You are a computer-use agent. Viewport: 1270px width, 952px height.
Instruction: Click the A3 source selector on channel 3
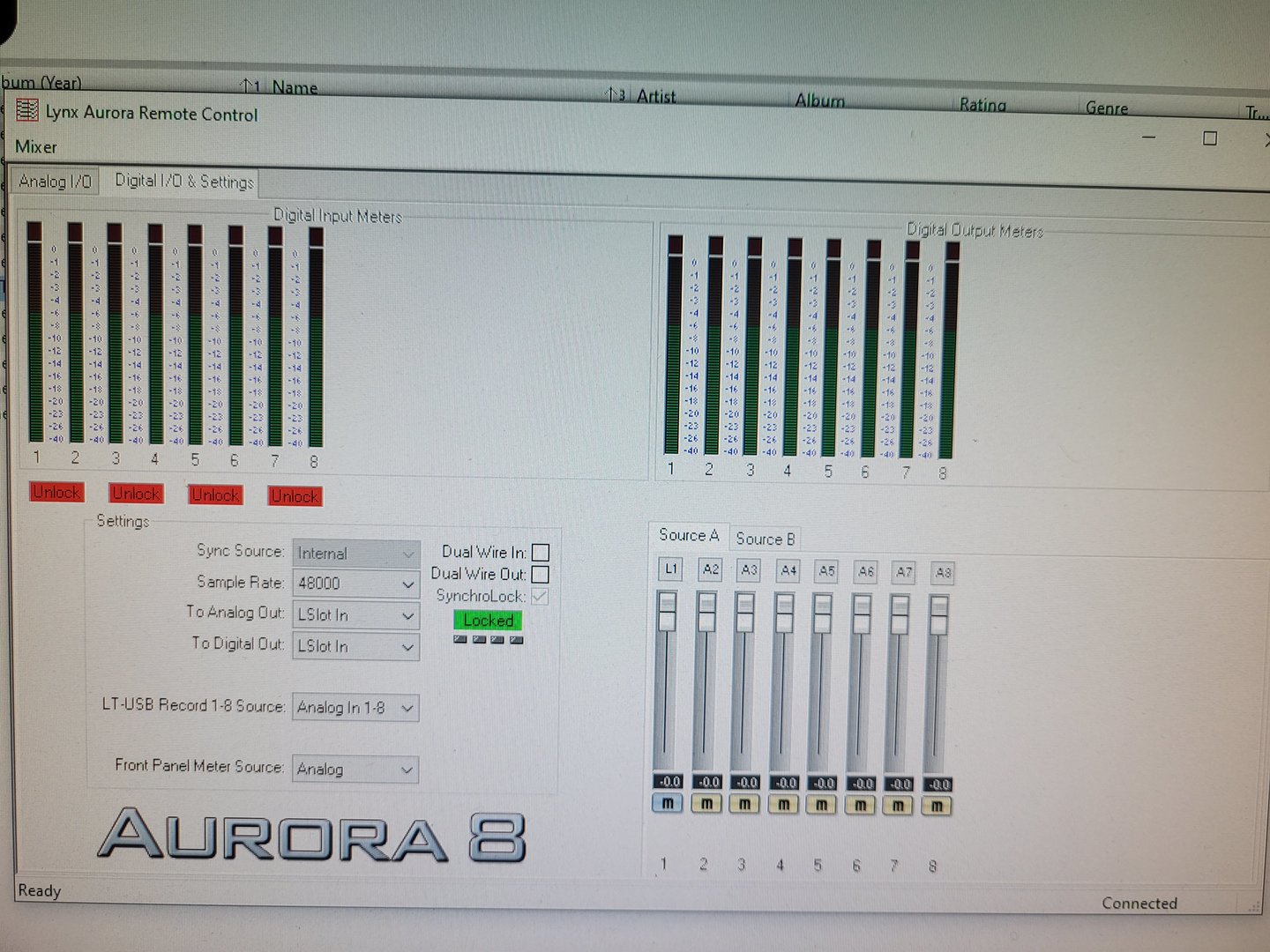(749, 570)
